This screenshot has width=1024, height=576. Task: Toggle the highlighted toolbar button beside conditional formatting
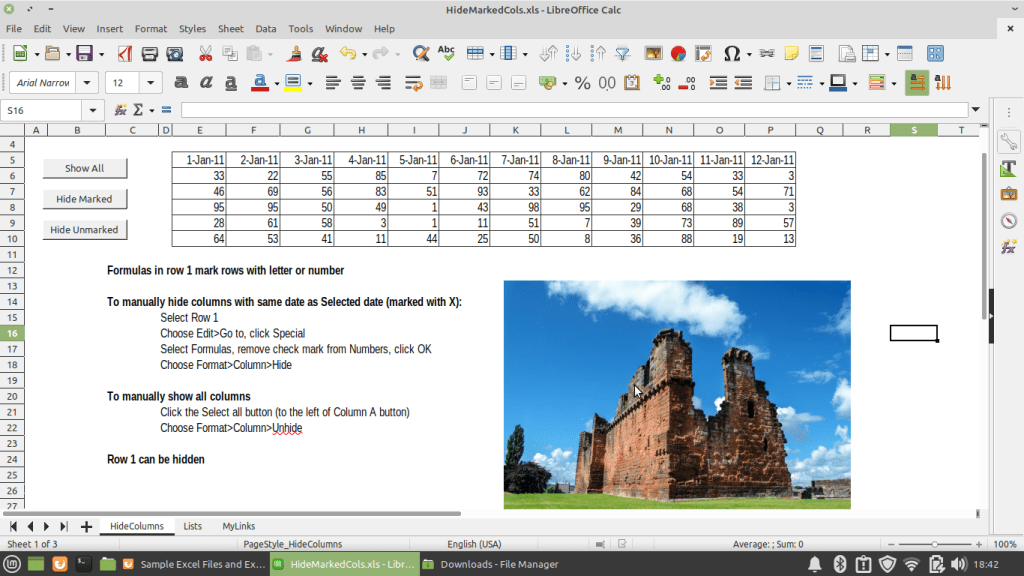coord(917,83)
